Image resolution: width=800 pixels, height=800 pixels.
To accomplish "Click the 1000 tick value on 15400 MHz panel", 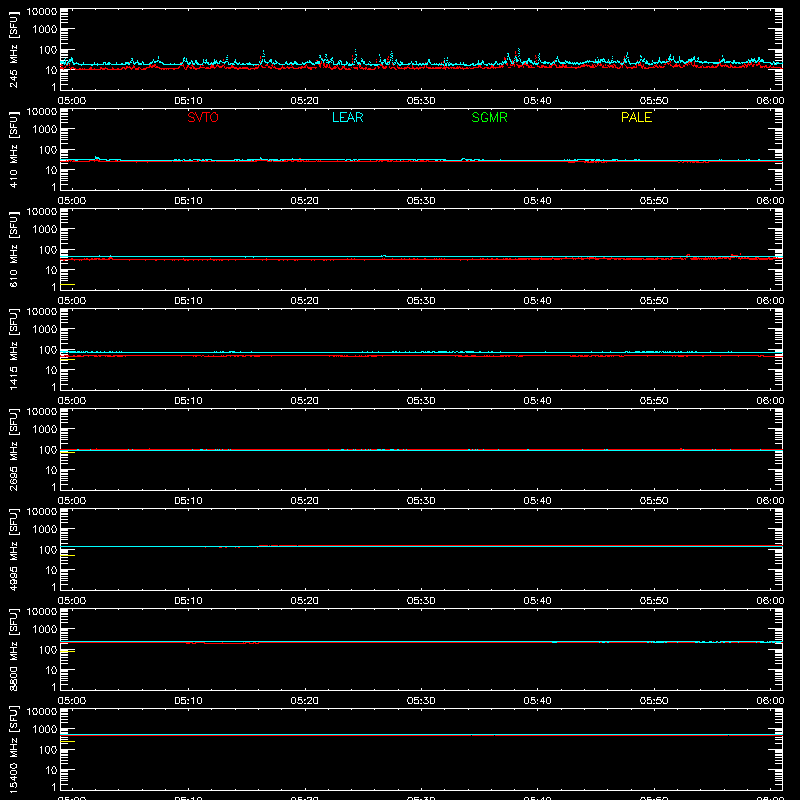I will click(45, 730).
